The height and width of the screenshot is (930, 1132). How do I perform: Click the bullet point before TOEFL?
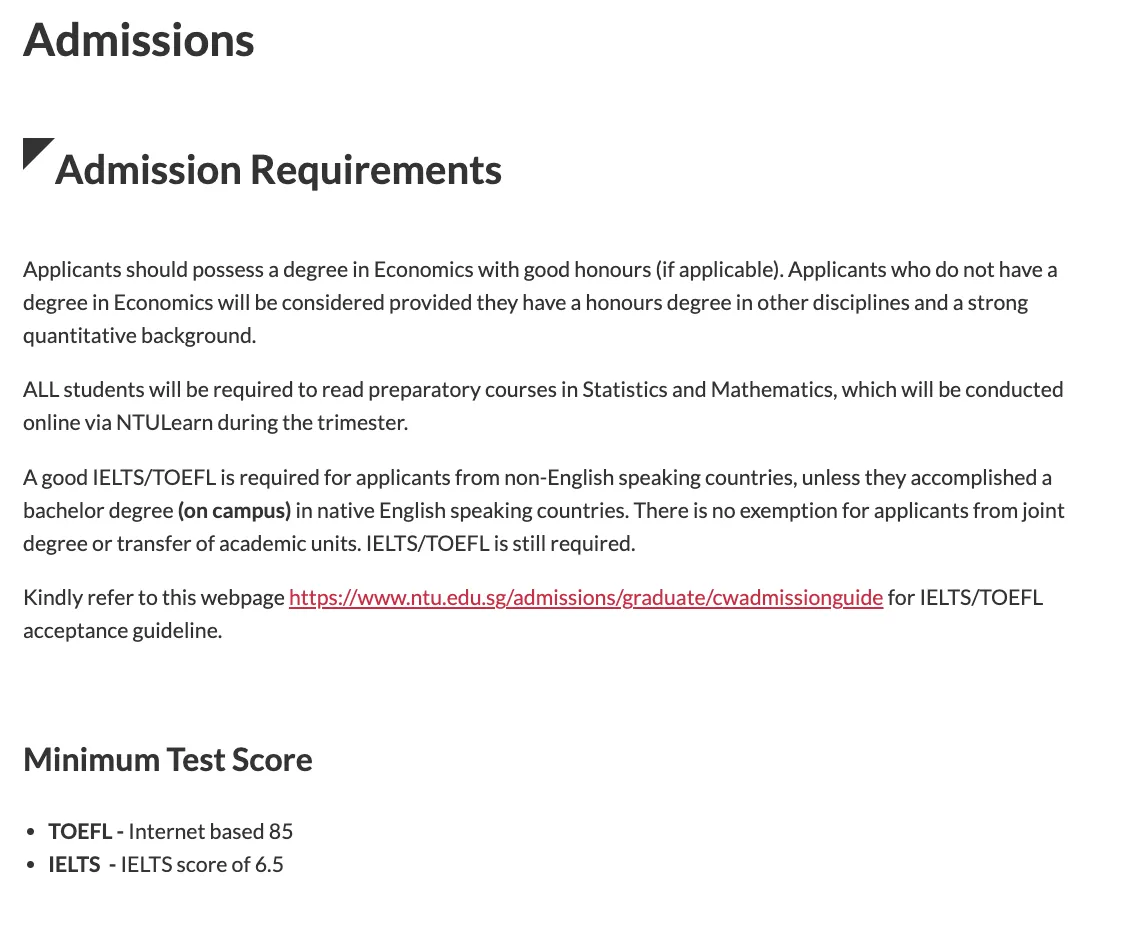pos(32,833)
